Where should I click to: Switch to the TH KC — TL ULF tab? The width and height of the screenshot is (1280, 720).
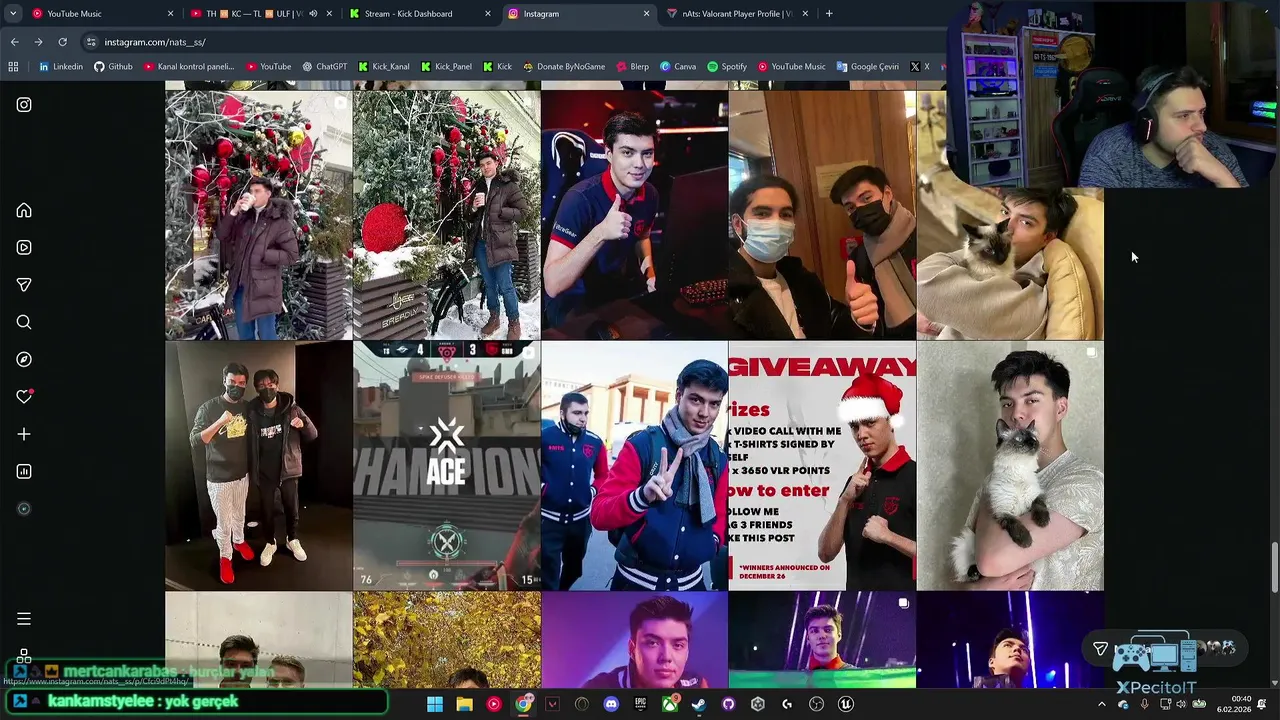click(x=262, y=14)
